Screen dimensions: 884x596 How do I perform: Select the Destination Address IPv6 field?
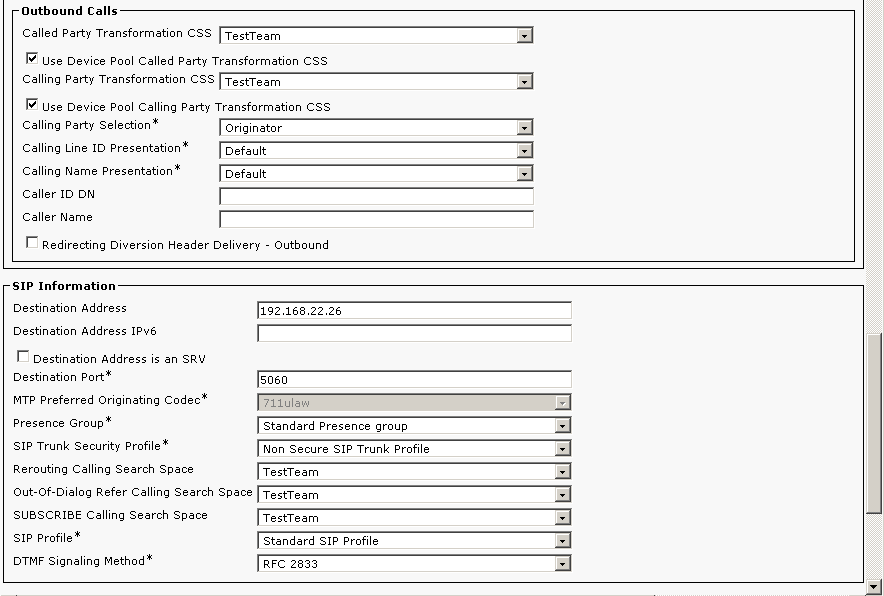coord(414,333)
